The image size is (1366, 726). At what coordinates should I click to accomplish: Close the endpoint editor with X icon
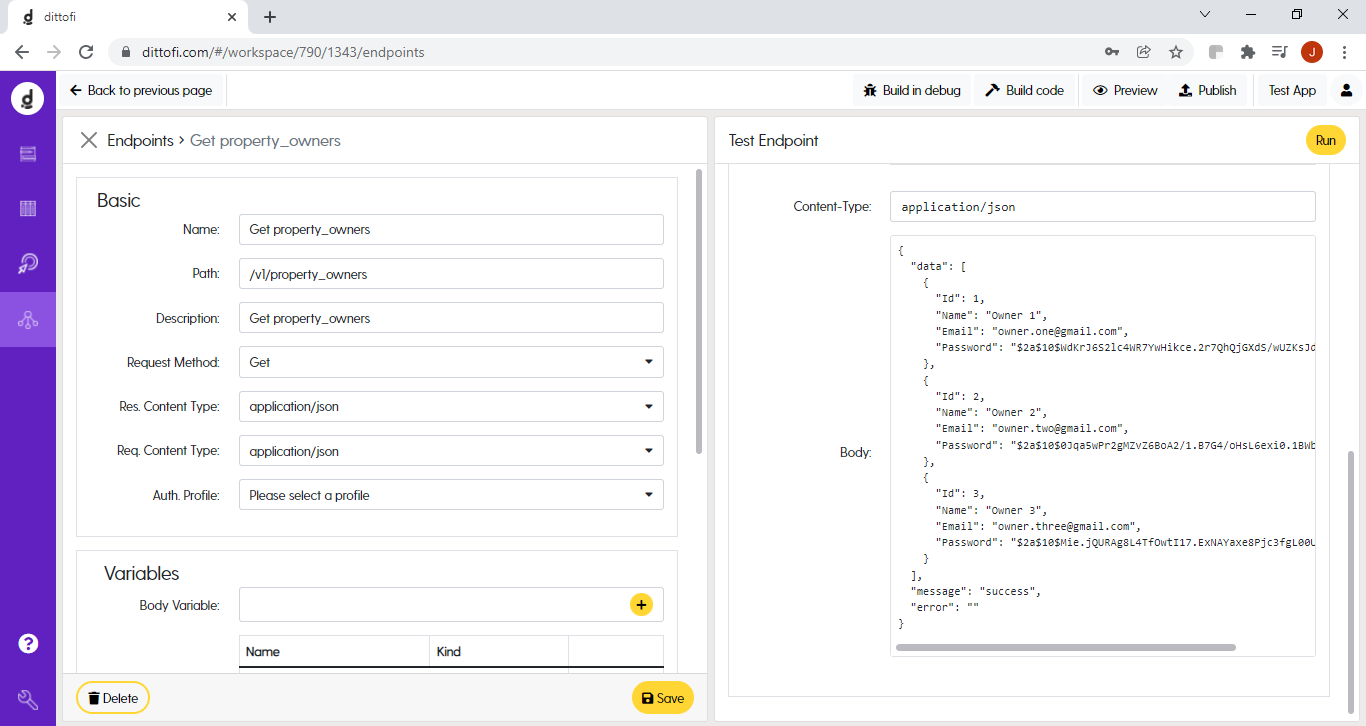click(x=89, y=141)
